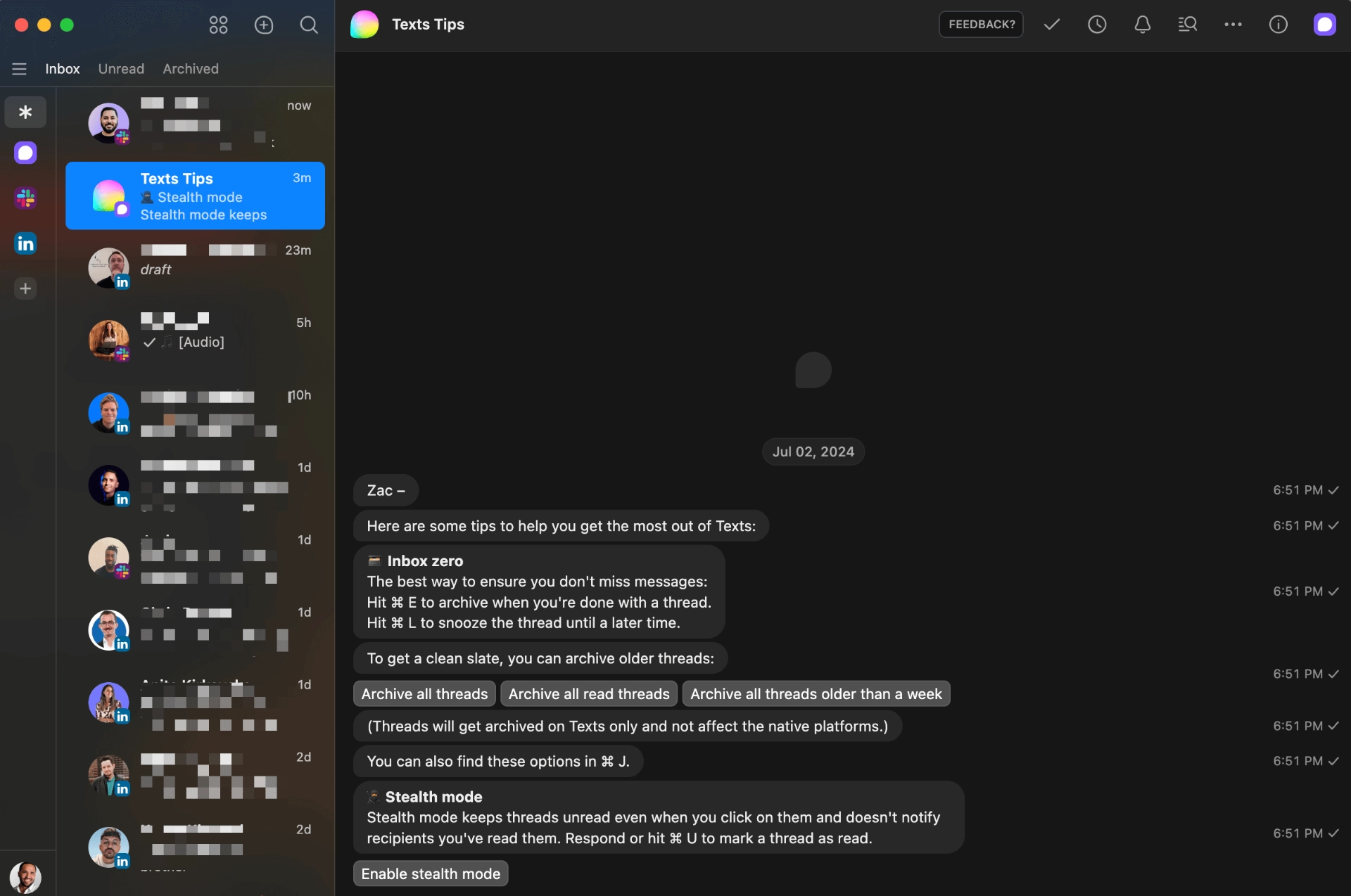Select the LinkedIn account icon in sidebar

pos(25,243)
